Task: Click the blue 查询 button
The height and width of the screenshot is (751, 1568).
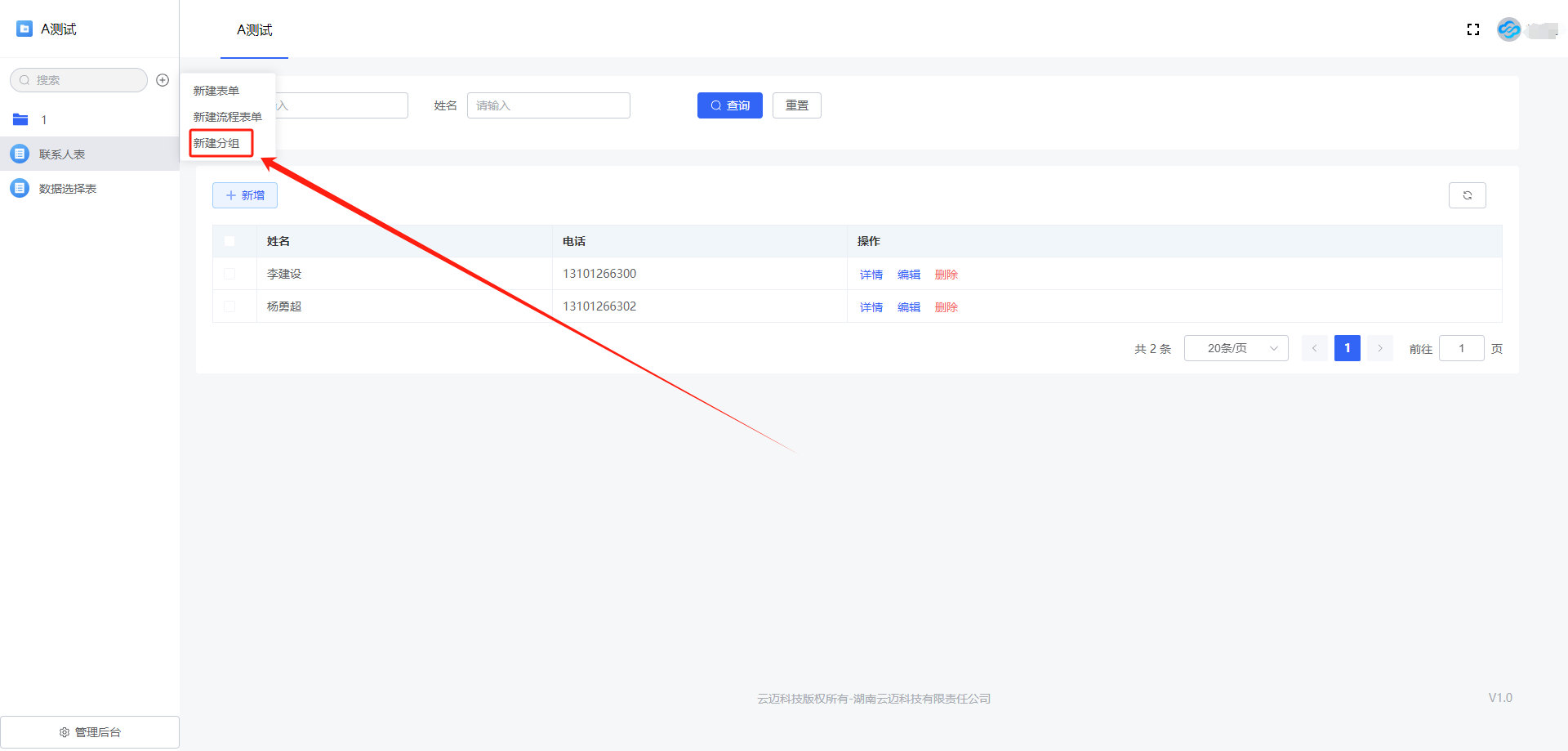Action: (729, 105)
